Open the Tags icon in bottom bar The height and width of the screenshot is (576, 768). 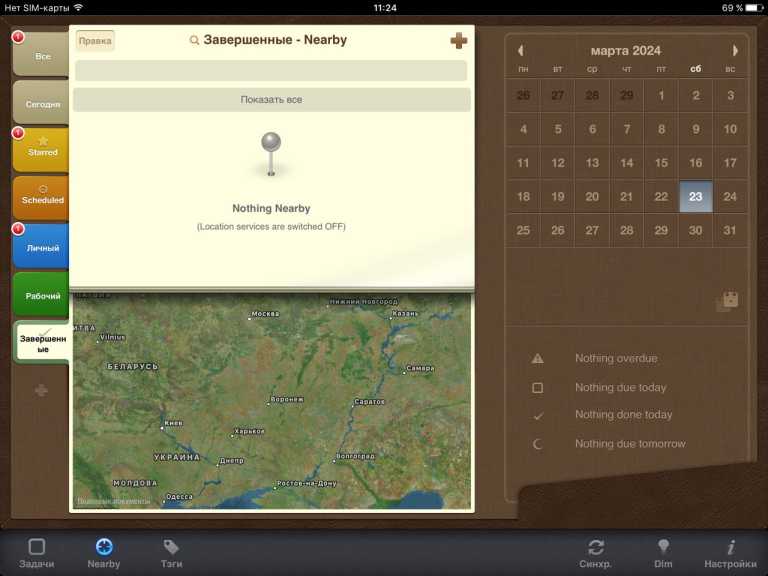click(171, 547)
